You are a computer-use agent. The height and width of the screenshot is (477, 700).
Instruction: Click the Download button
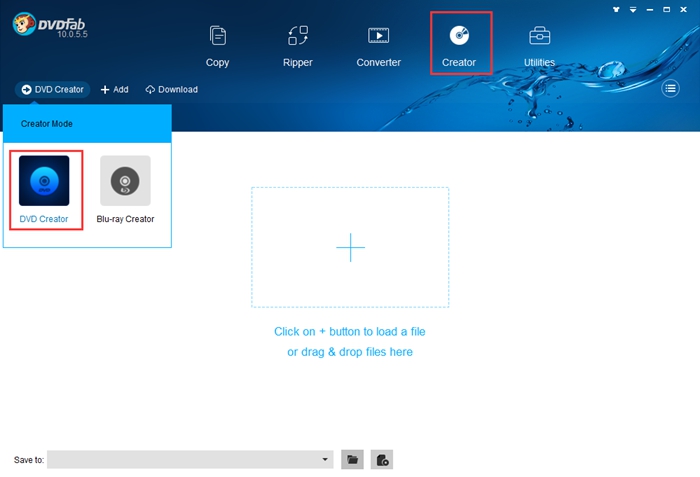point(171,89)
